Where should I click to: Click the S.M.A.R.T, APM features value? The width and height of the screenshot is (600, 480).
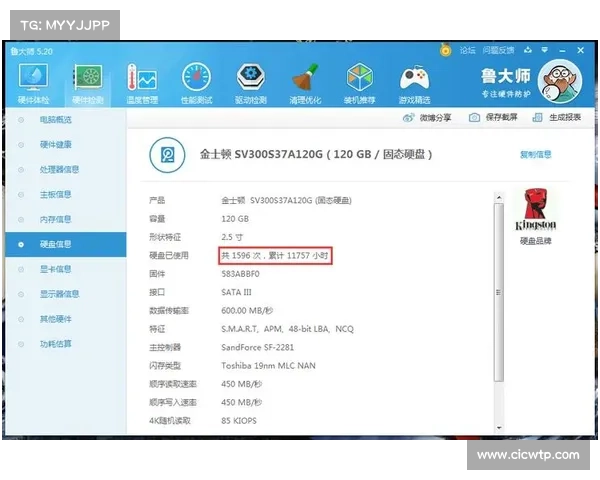[x=287, y=329]
